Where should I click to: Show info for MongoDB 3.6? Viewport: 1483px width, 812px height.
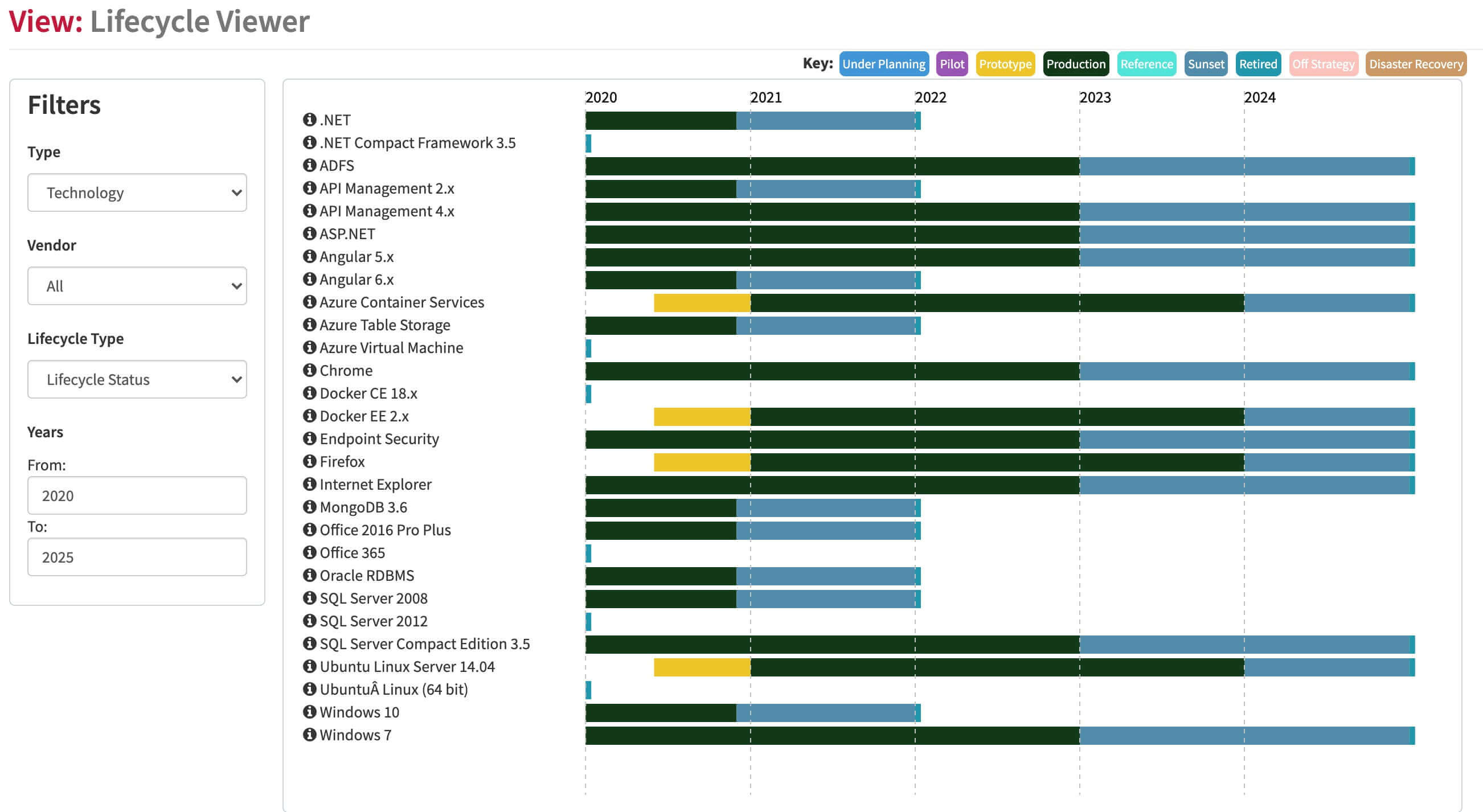310,507
